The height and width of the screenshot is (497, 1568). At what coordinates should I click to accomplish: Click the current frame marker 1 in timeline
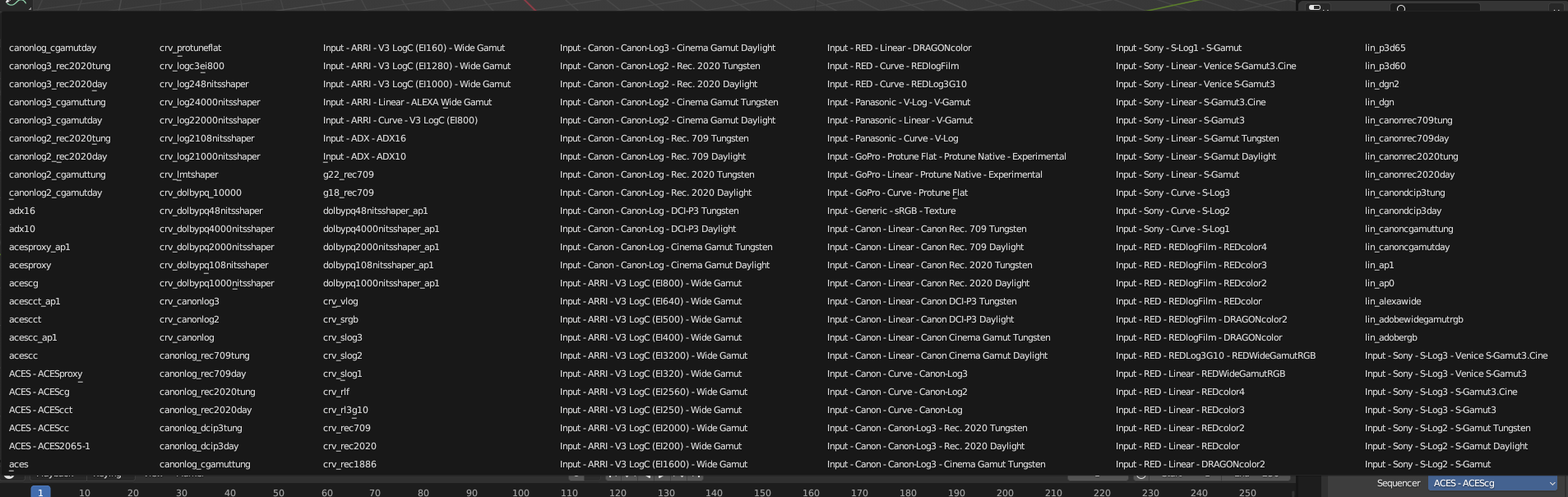[x=40, y=492]
